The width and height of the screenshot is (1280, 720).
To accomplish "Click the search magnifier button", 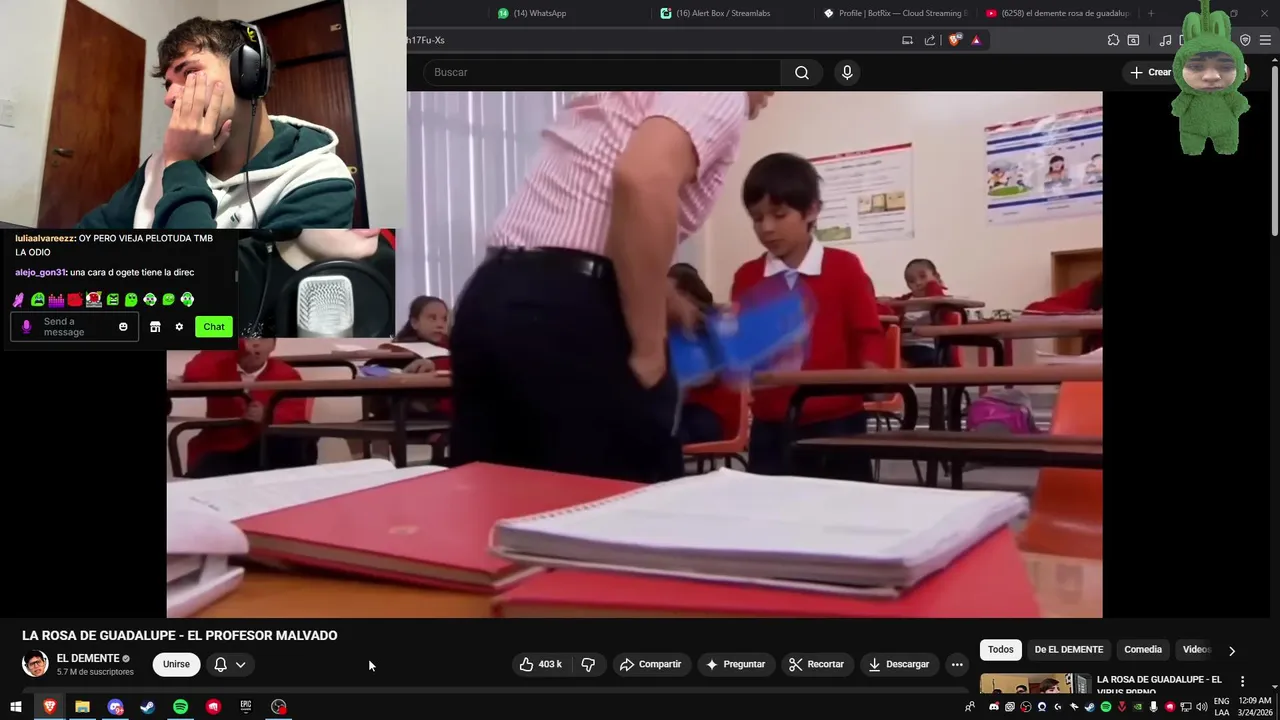I will pos(802,72).
